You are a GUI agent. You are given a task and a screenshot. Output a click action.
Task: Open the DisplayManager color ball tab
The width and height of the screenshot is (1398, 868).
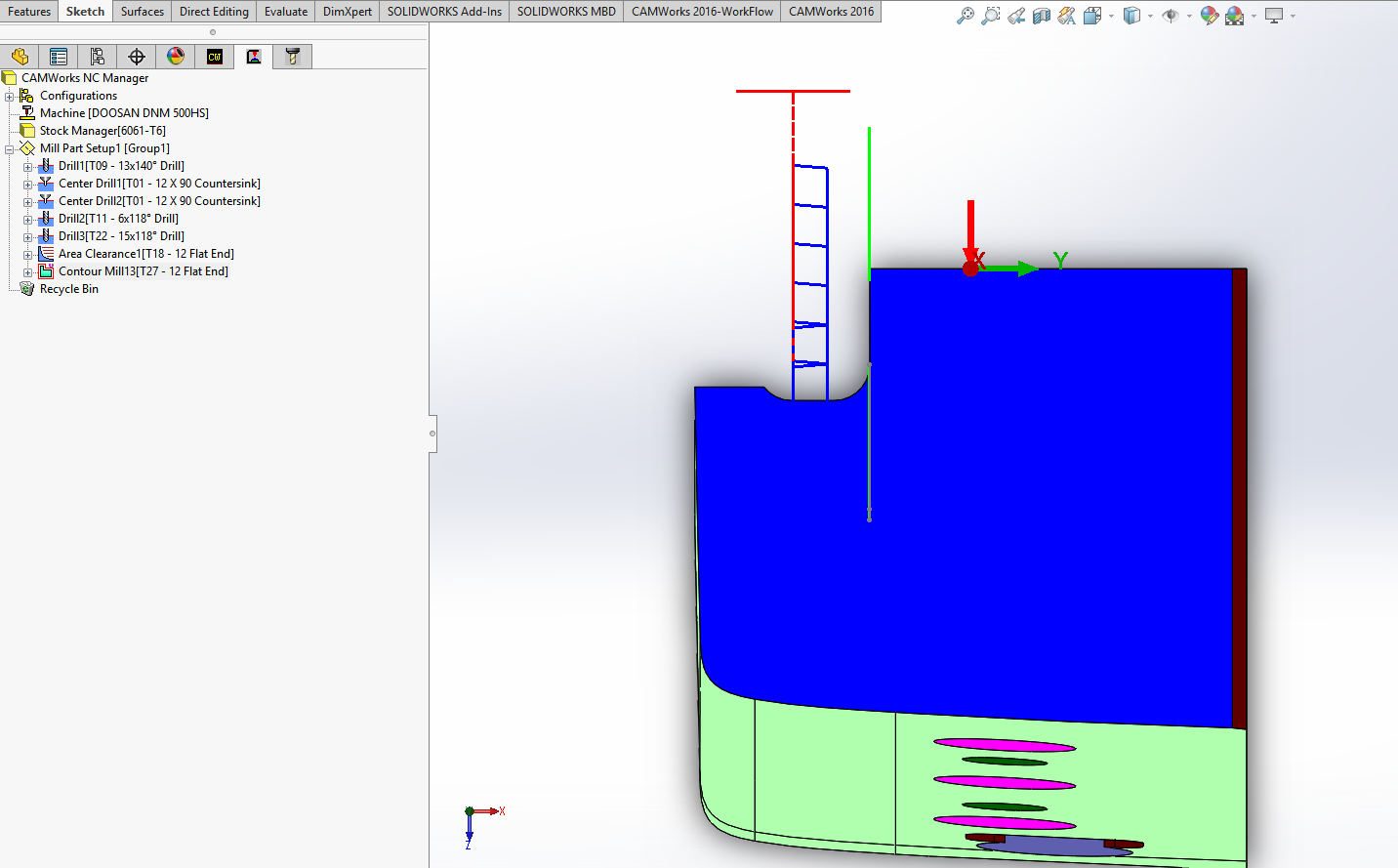tap(176, 57)
